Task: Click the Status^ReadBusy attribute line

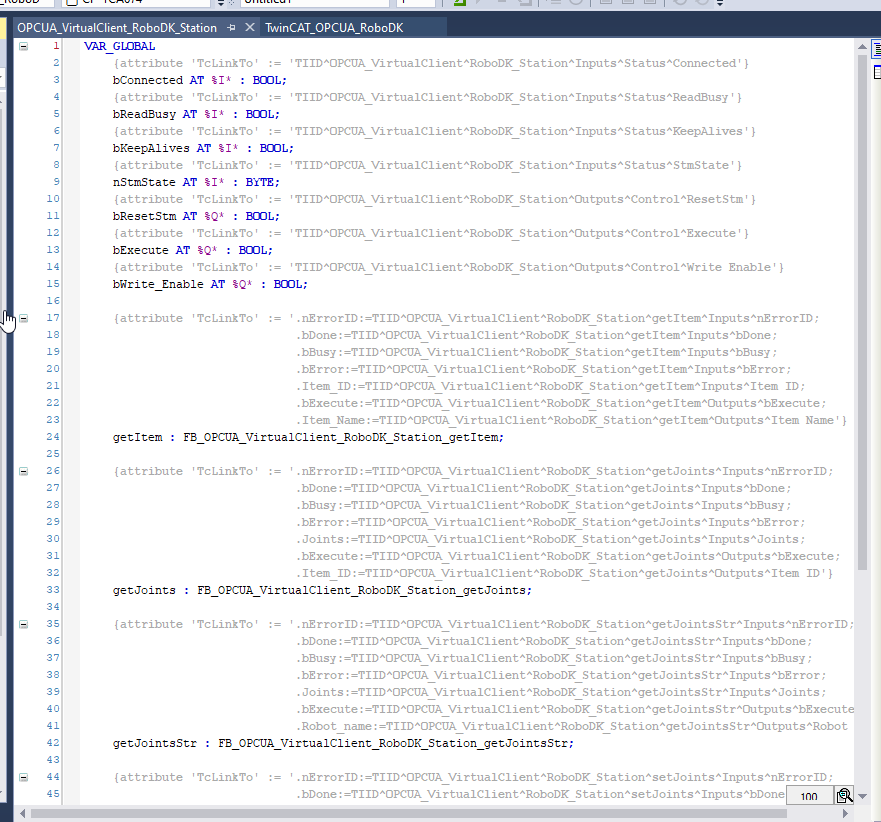Action: pyautogui.click(x=428, y=97)
